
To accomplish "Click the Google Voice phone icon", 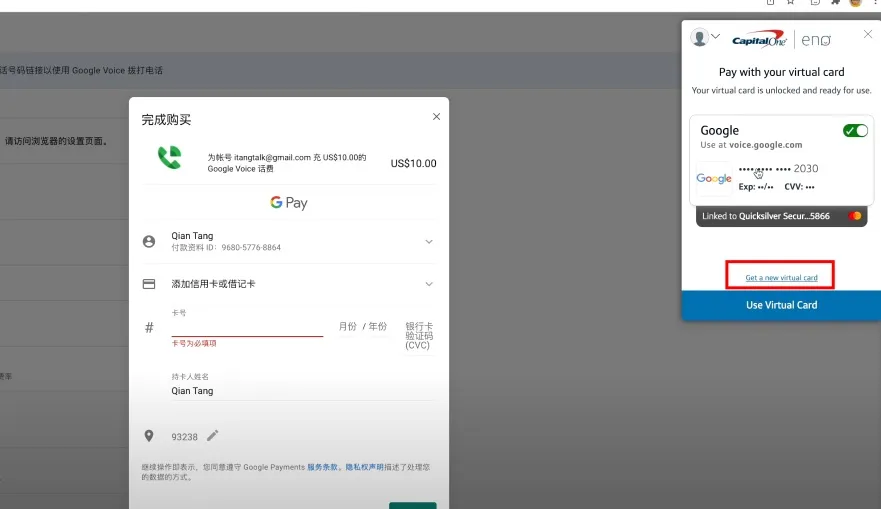I will [169, 158].
